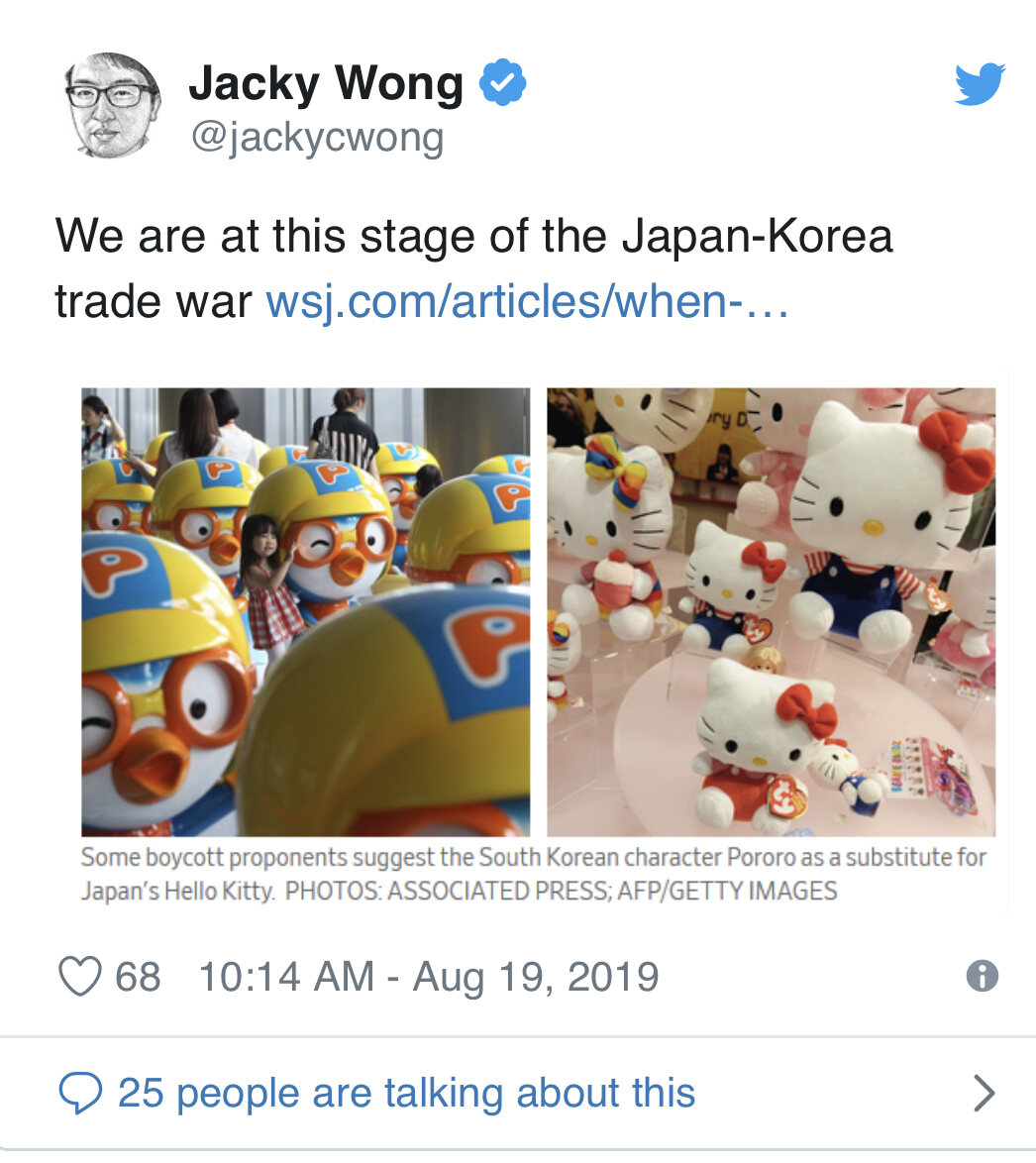View the Hello Kitty plush photo

point(772,612)
